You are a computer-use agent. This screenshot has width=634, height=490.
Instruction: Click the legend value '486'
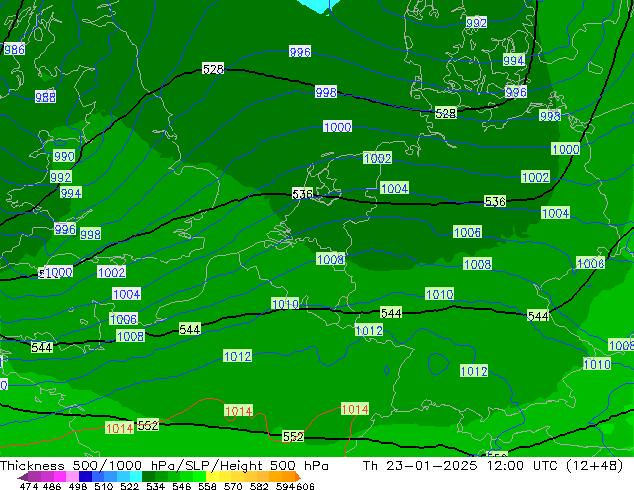[52, 486]
